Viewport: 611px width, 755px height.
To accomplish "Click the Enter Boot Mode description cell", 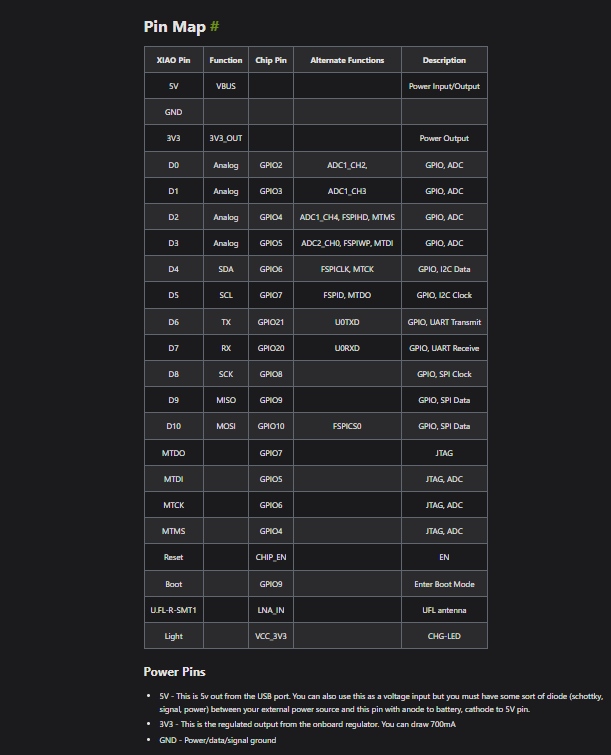I will pos(444,583).
